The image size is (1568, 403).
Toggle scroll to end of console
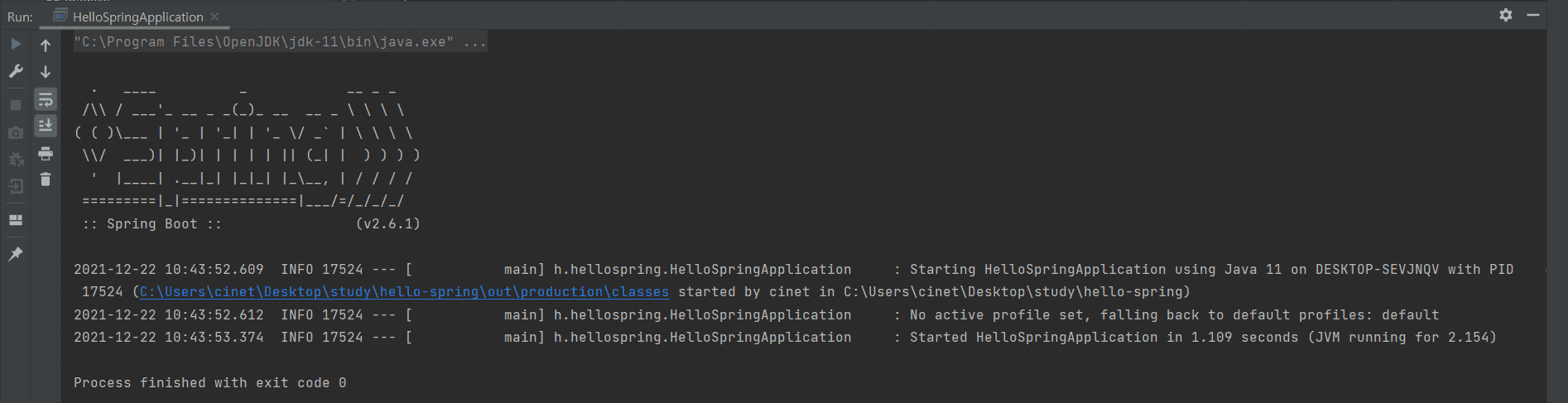[46, 126]
